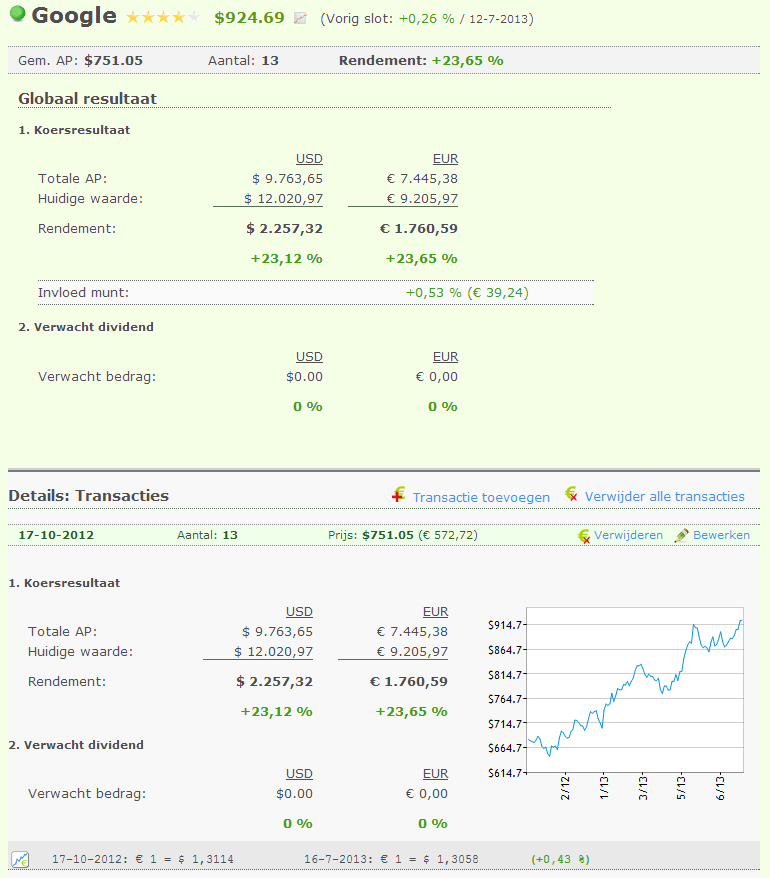Click the transaction date 17-10-2012
The image size is (770, 878).
56,535
